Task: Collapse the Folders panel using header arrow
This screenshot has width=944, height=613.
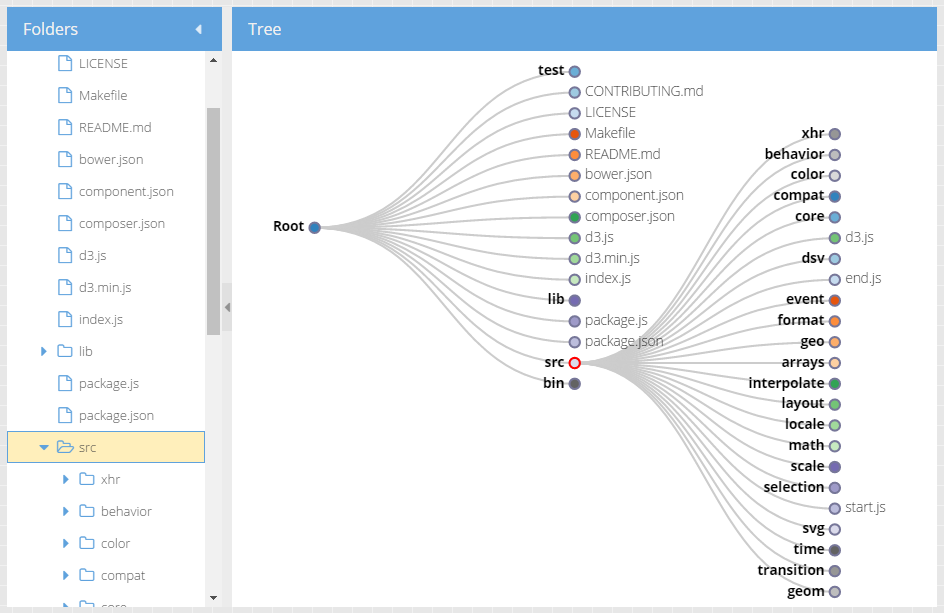Action: coord(198,30)
